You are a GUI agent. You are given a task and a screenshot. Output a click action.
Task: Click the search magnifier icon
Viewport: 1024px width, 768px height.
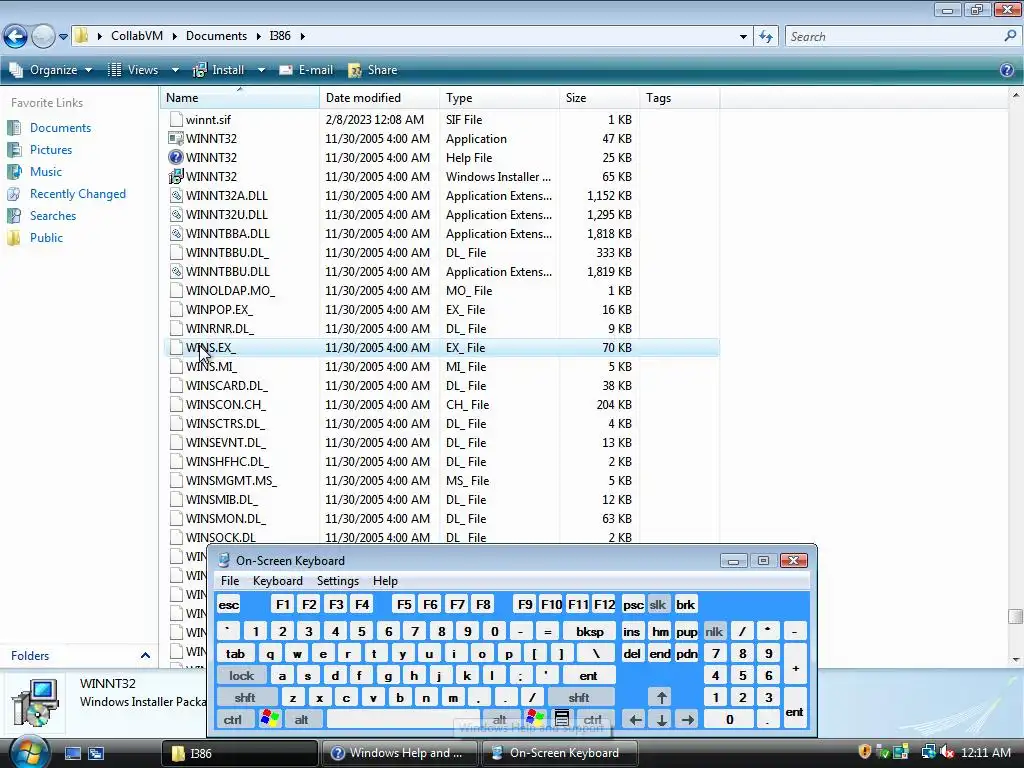(1010, 36)
